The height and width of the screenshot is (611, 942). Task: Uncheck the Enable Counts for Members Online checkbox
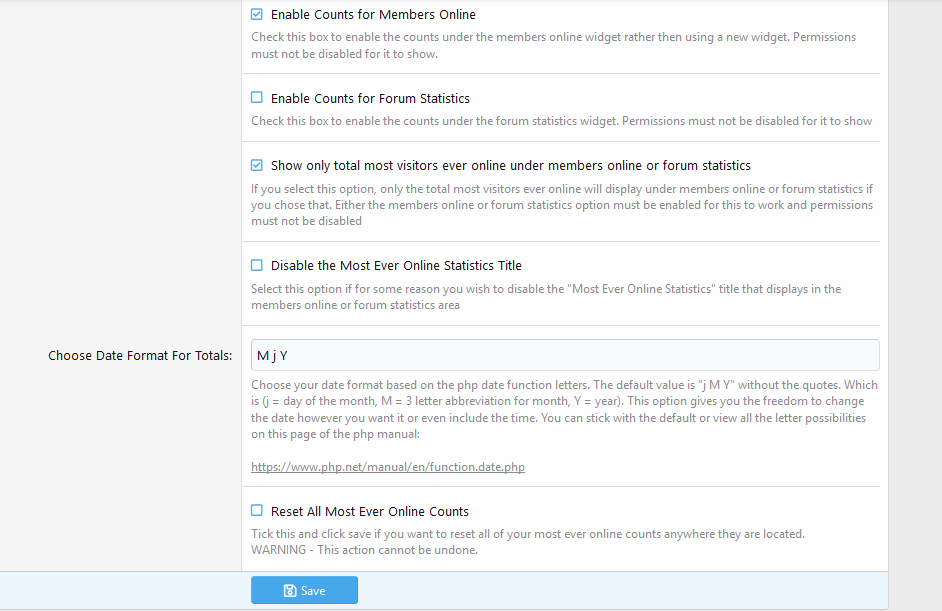pyautogui.click(x=257, y=15)
